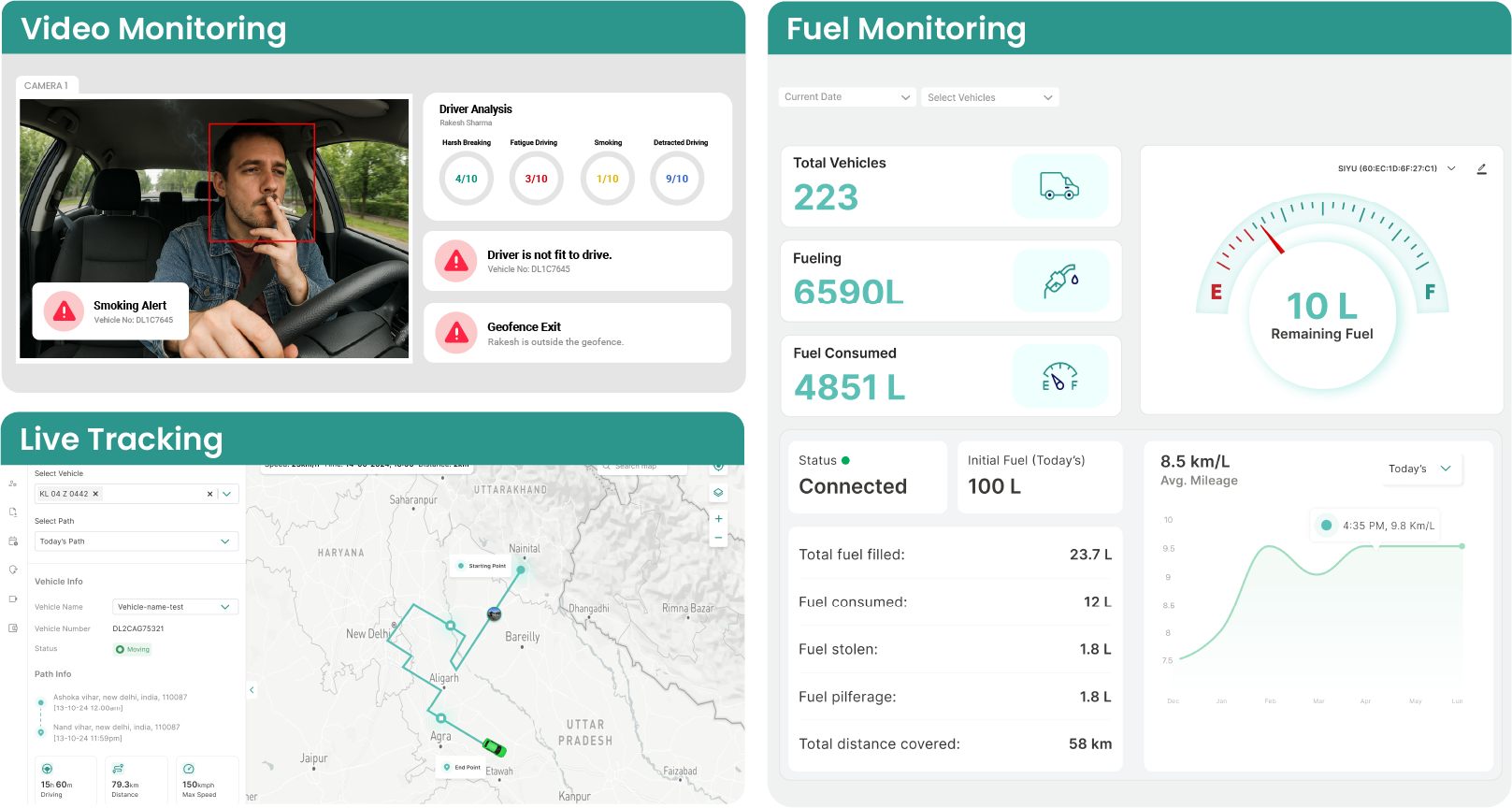
Task: Click the edit pencil icon beside SIYU device
Action: (1481, 169)
